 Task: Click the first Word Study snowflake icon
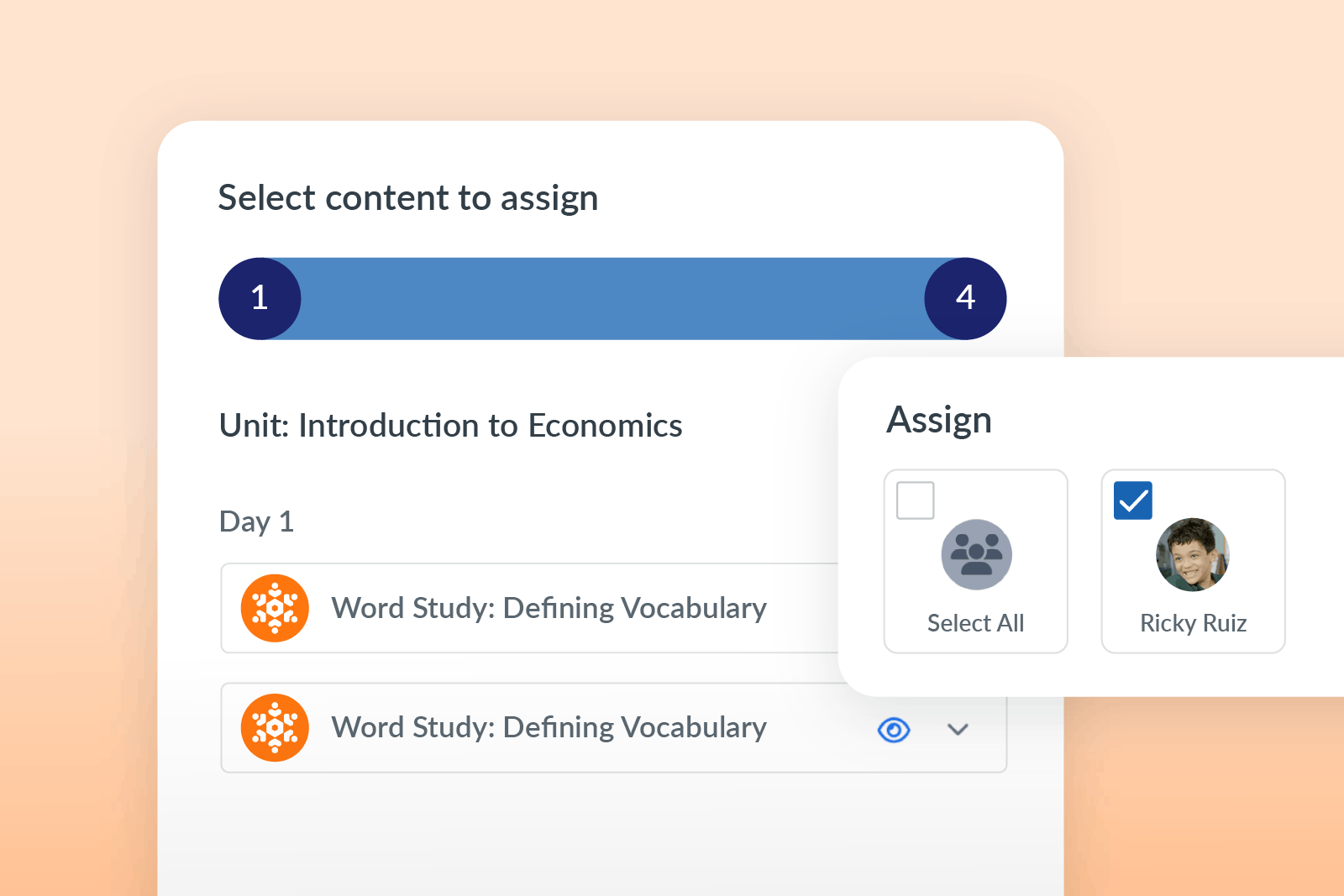[275, 608]
